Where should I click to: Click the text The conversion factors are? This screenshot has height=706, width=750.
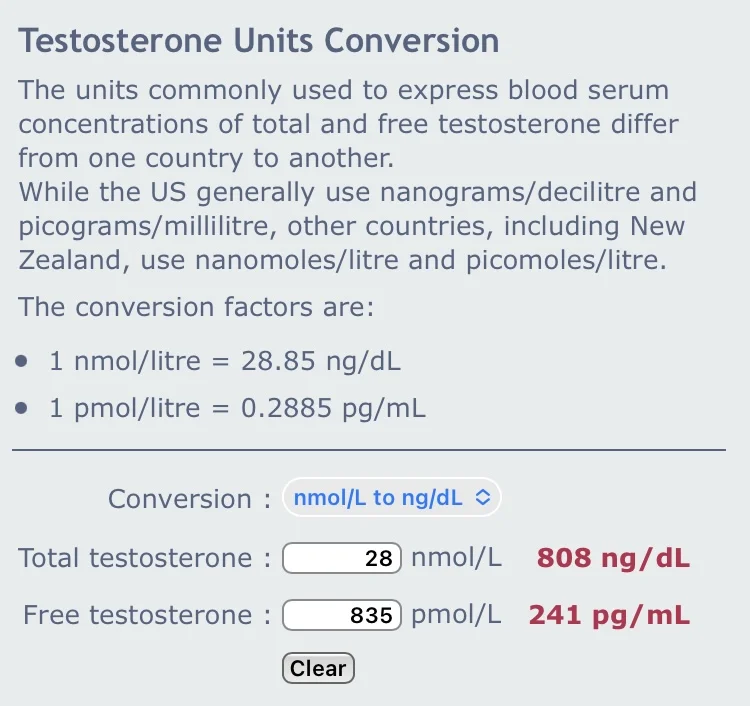(196, 307)
